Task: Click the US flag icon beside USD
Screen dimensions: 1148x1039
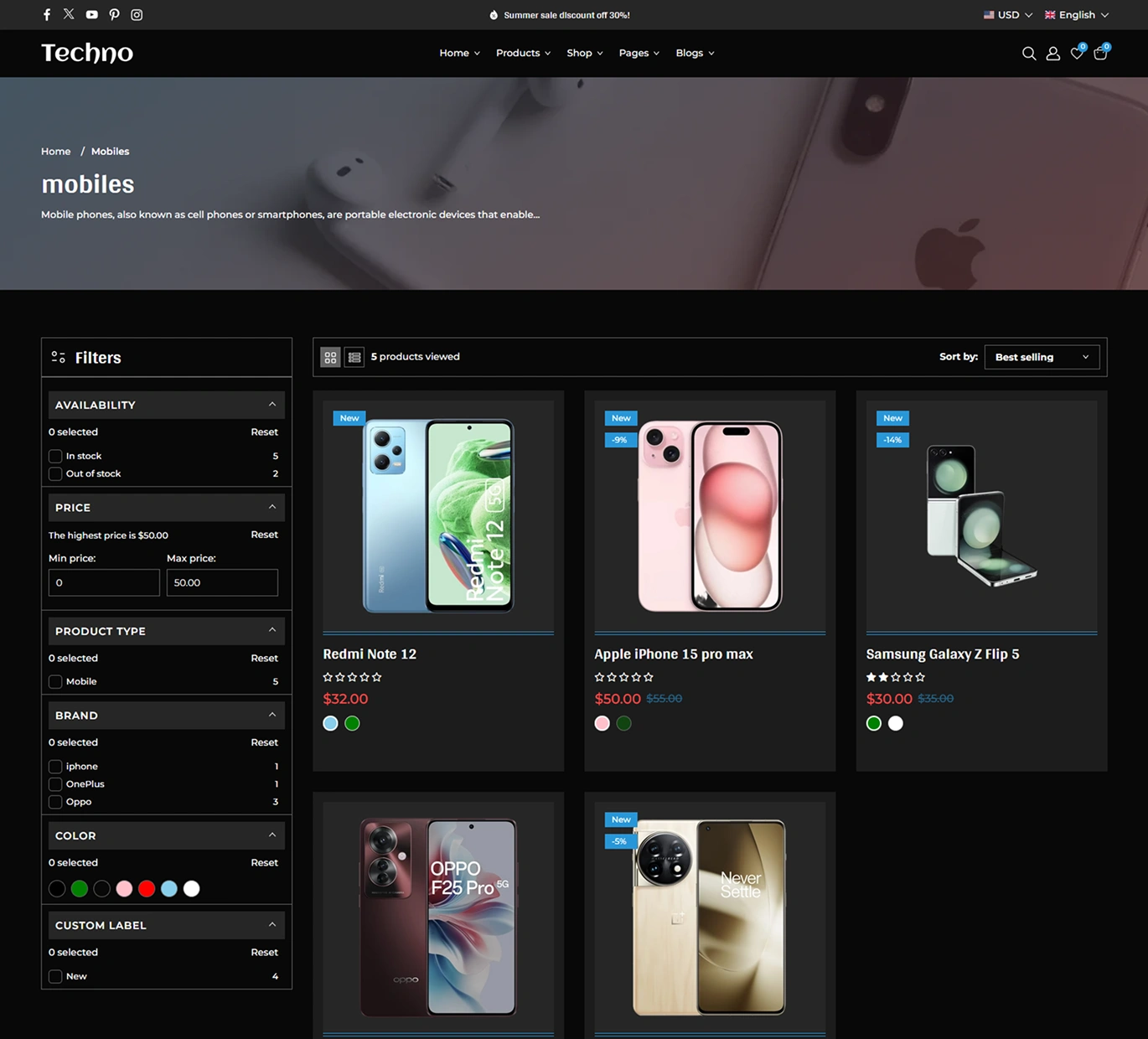Action: [989, 15]
